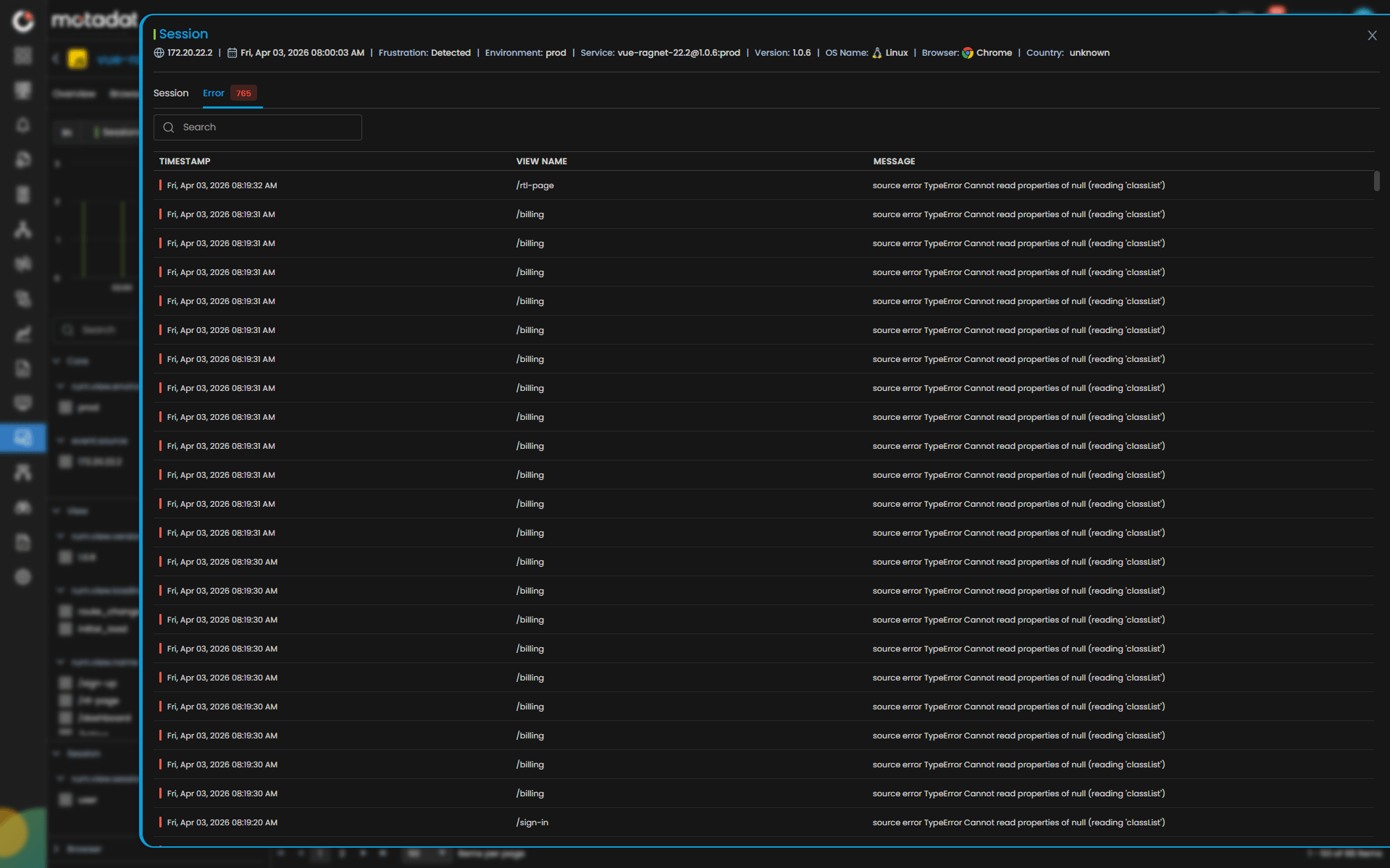Select the Error tab

[x=213, y=93]
